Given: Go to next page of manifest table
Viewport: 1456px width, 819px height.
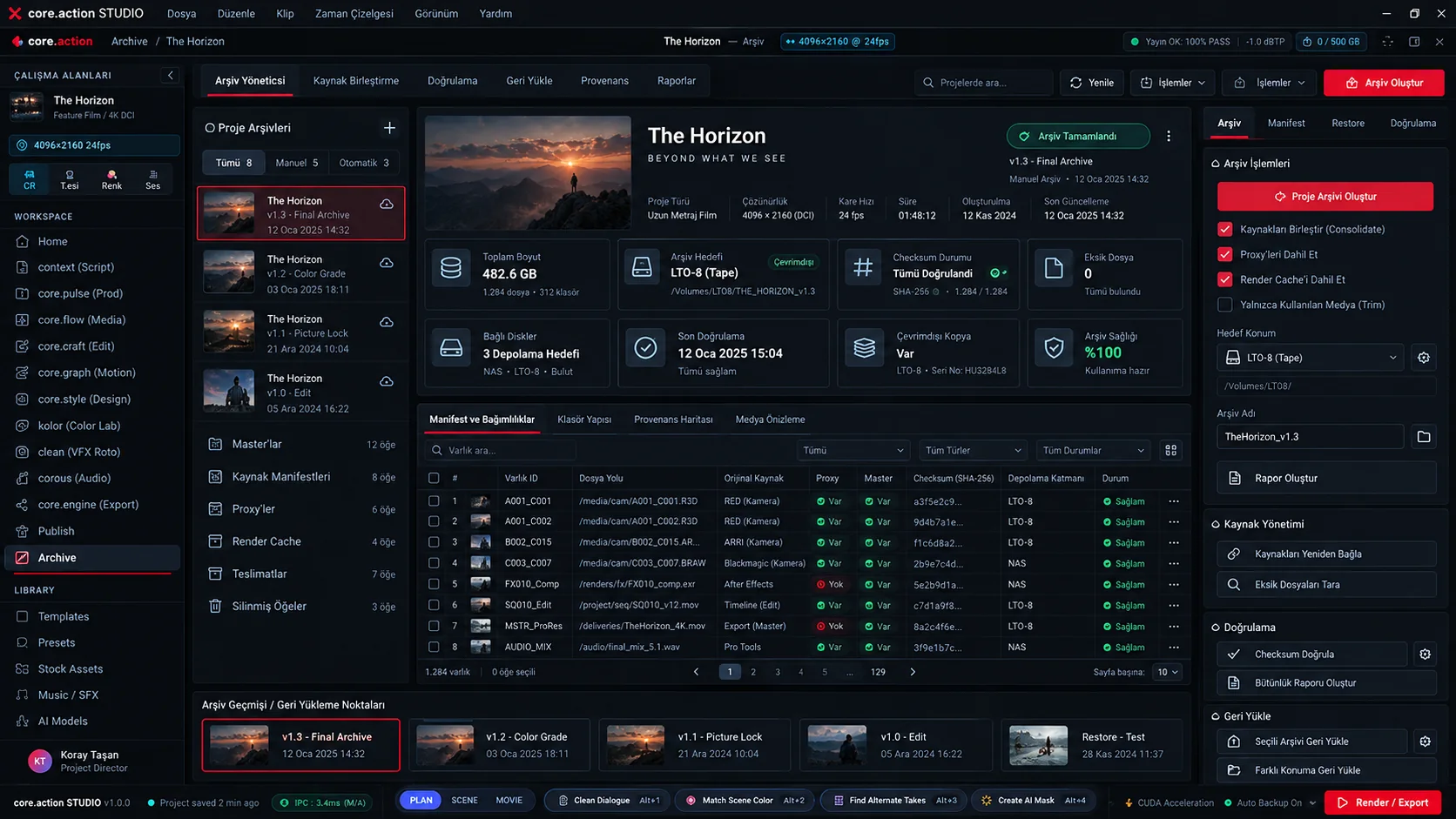Looking at the screenshot, I should tap(913, 672).
